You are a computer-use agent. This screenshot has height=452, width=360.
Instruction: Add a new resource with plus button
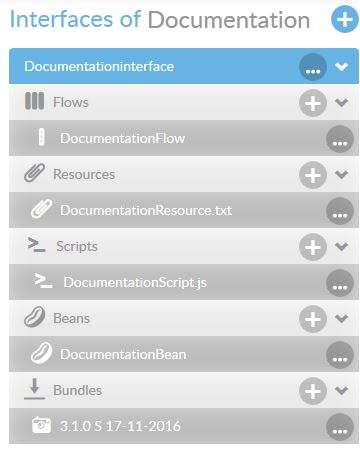tap(313, 175)
